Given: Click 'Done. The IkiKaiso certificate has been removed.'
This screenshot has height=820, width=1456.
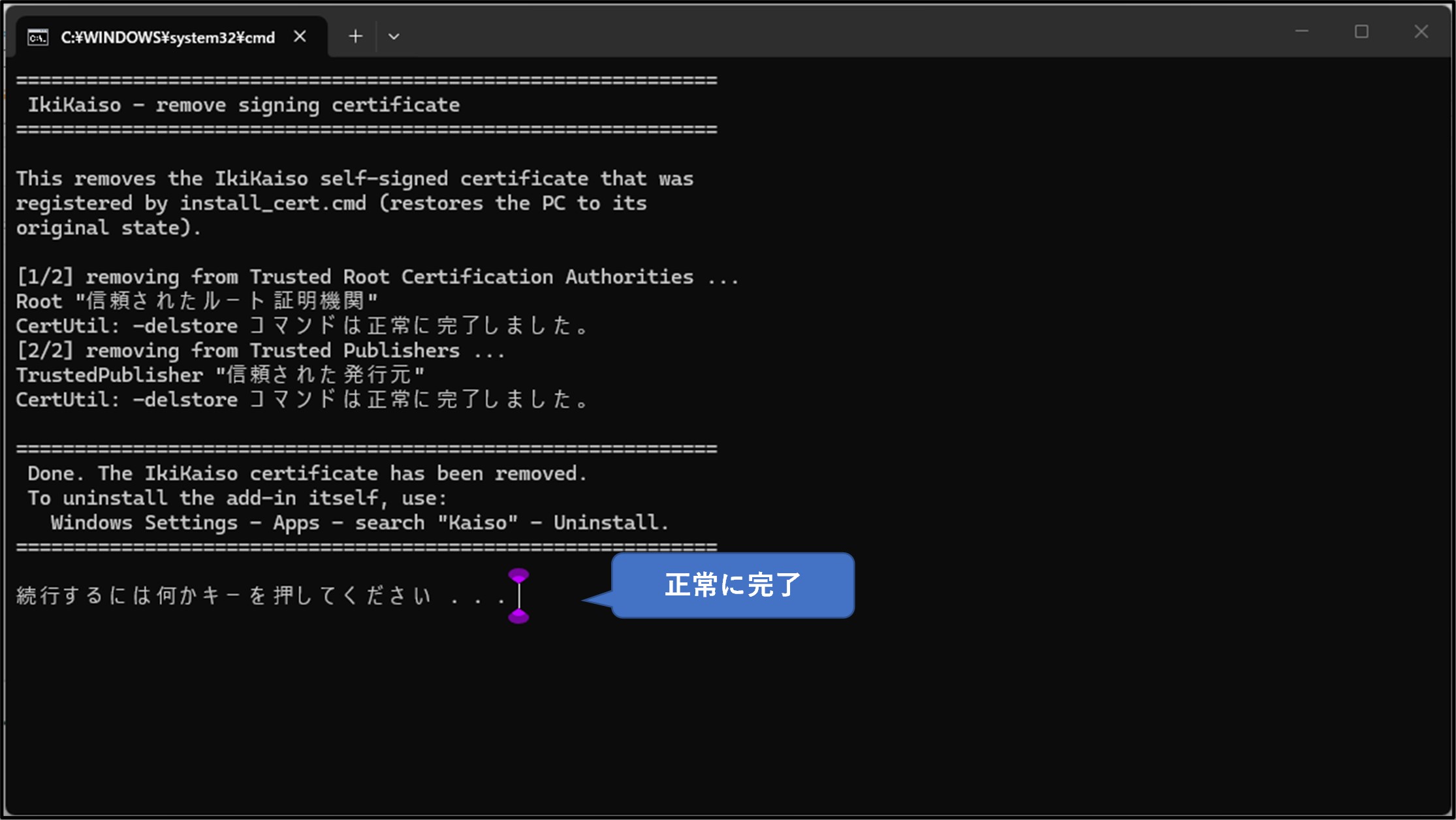Looking at the screenshot, I should click(x=307, y=474).
